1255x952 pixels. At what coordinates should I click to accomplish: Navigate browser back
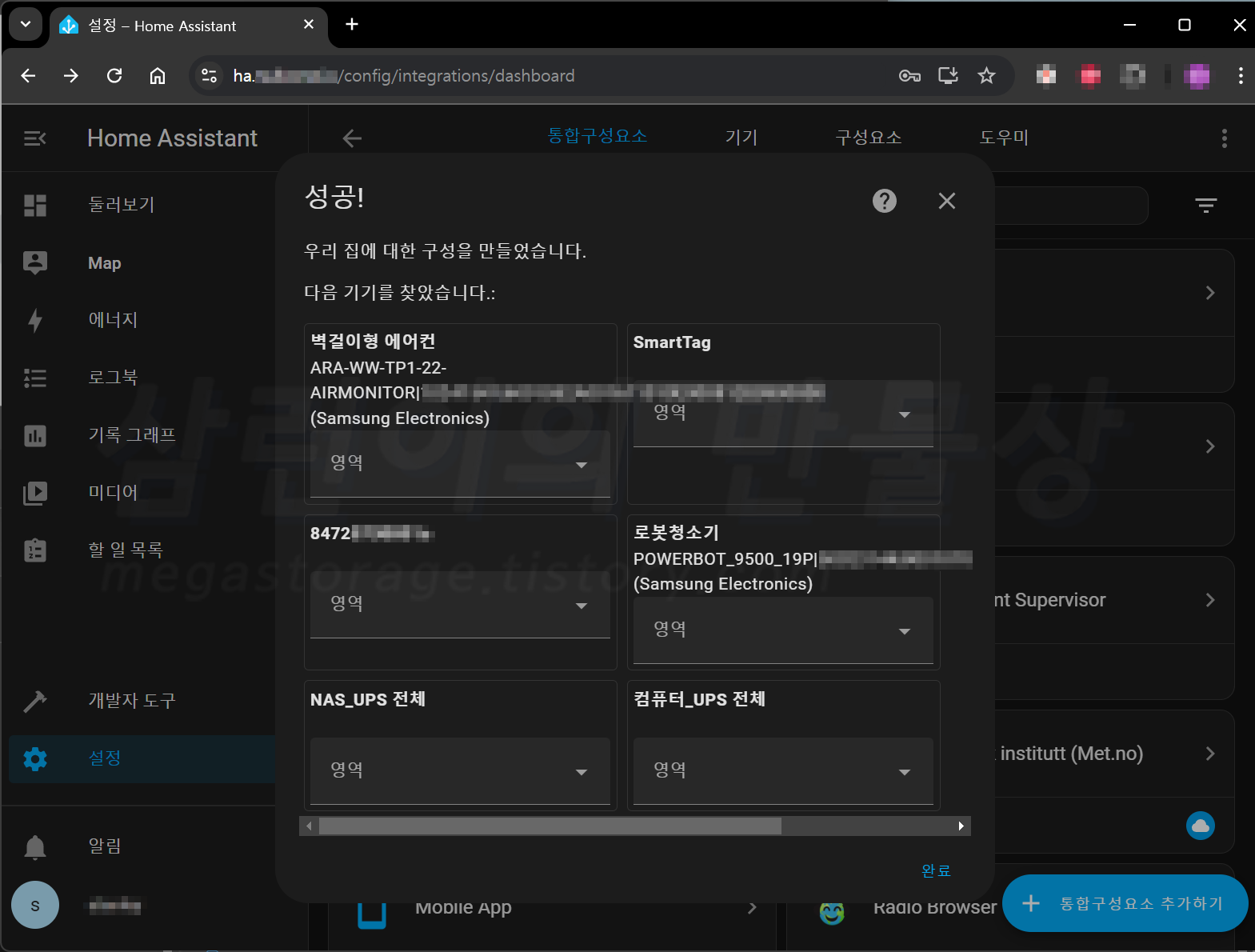coord(29,75)
